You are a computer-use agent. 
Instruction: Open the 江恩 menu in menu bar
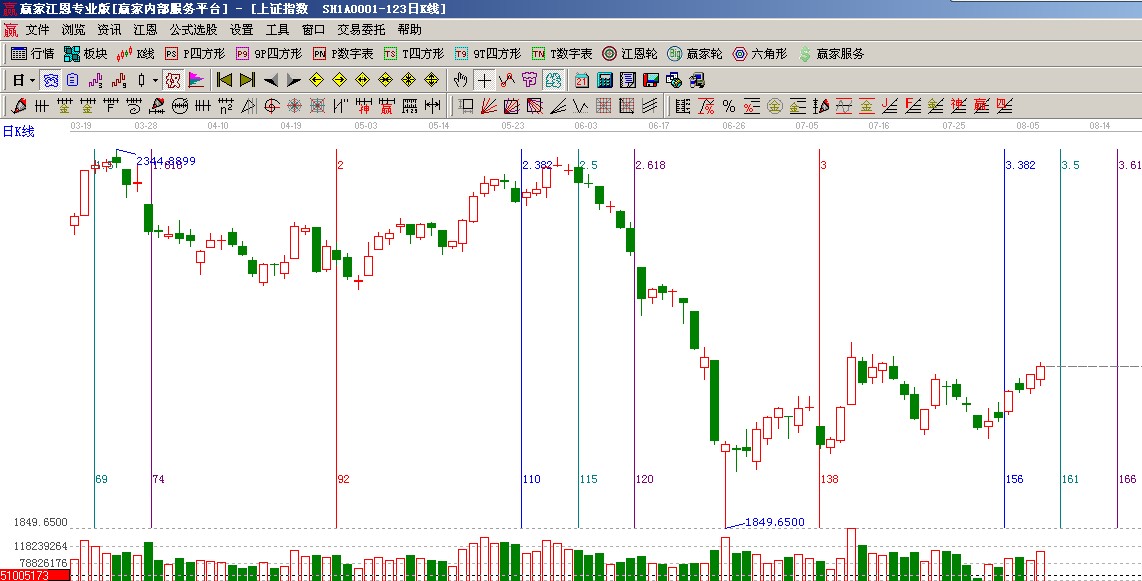[145, 30]
